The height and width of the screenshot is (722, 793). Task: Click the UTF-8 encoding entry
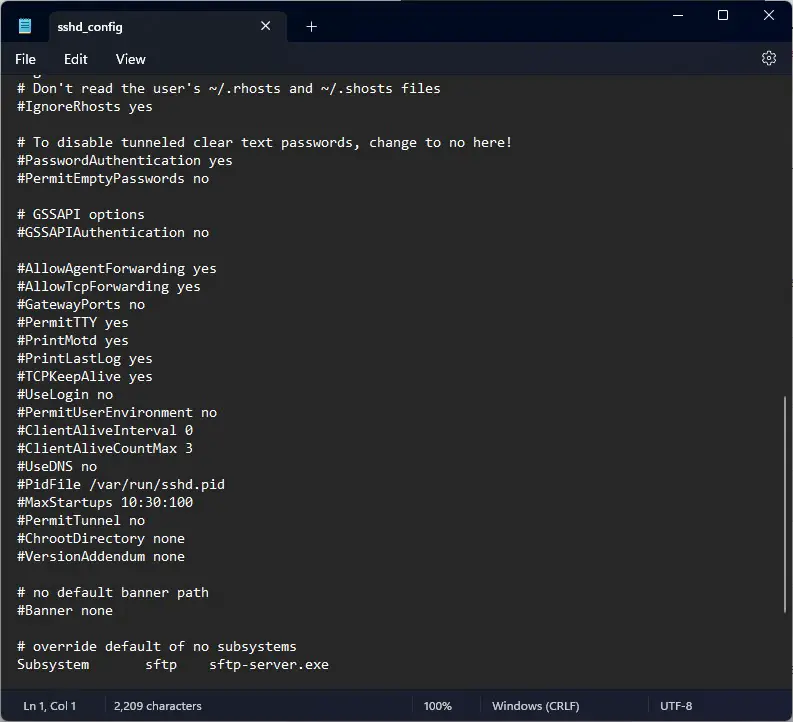pyautogui.click(x=676, y=706)
